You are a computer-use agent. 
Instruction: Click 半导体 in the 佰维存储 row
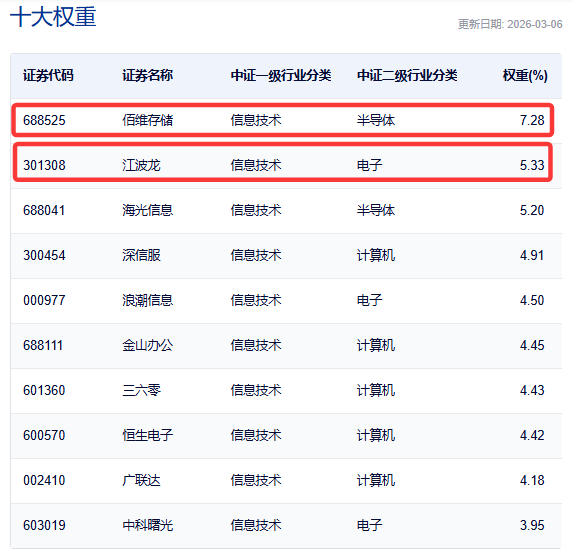tap(376, 120)
